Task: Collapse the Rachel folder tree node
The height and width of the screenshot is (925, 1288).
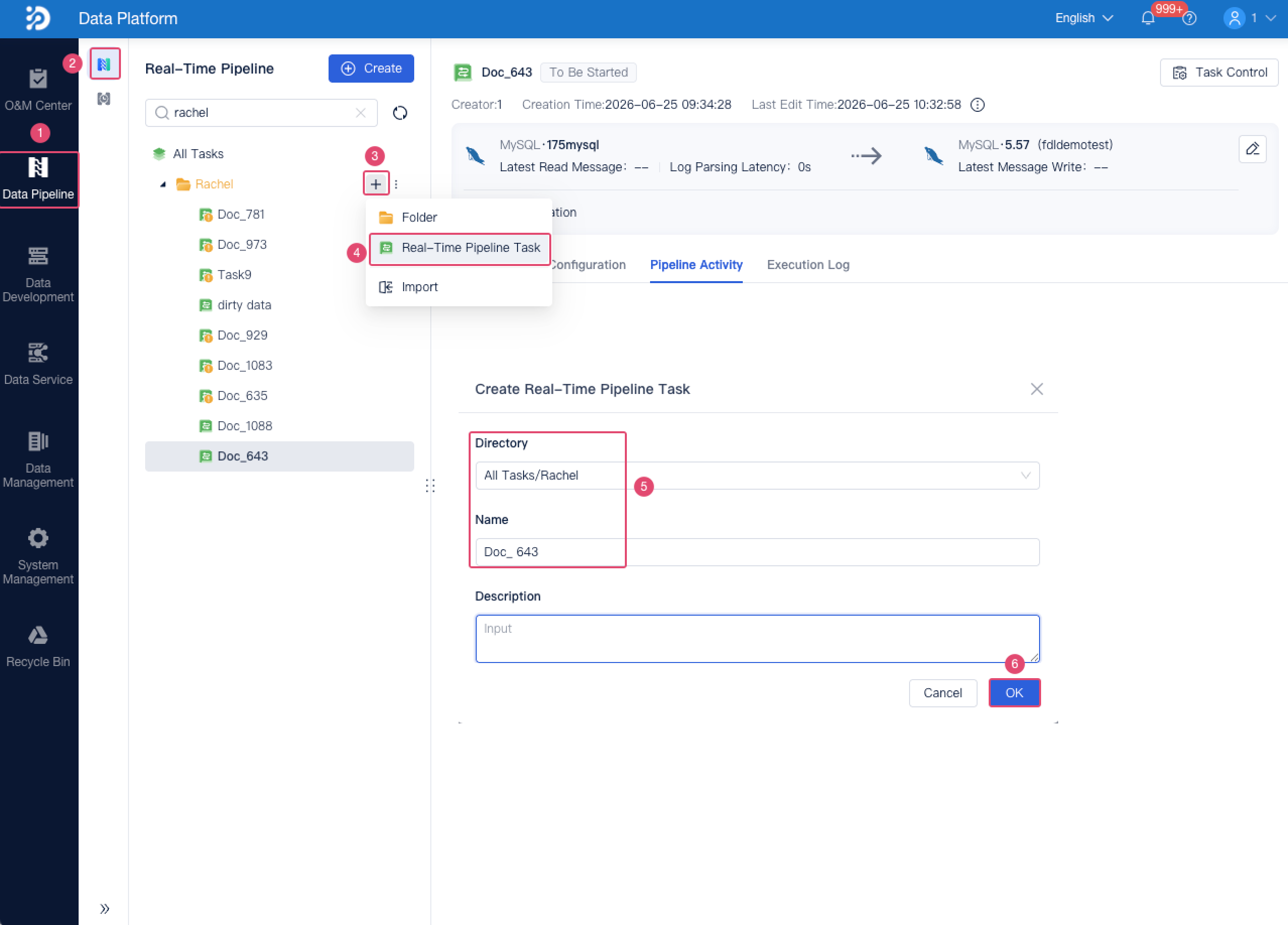Action: tap(163, 184)
